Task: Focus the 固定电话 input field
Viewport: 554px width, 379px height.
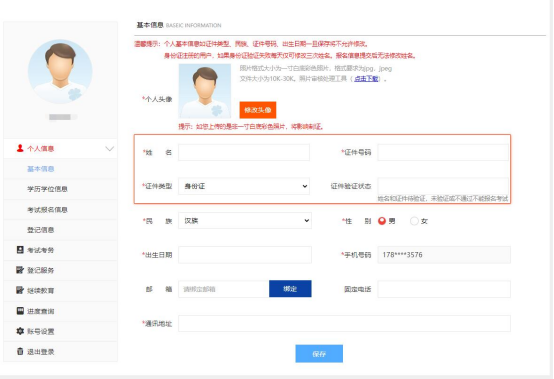Action: 444,289
